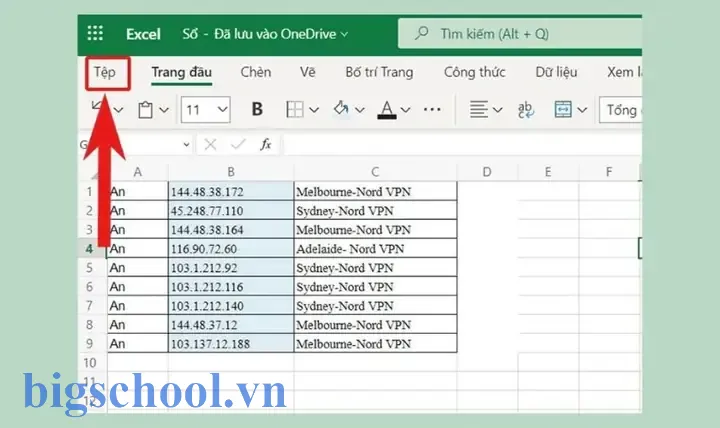
Task: Select cell with 103.1.212.116
Action: 231,287
